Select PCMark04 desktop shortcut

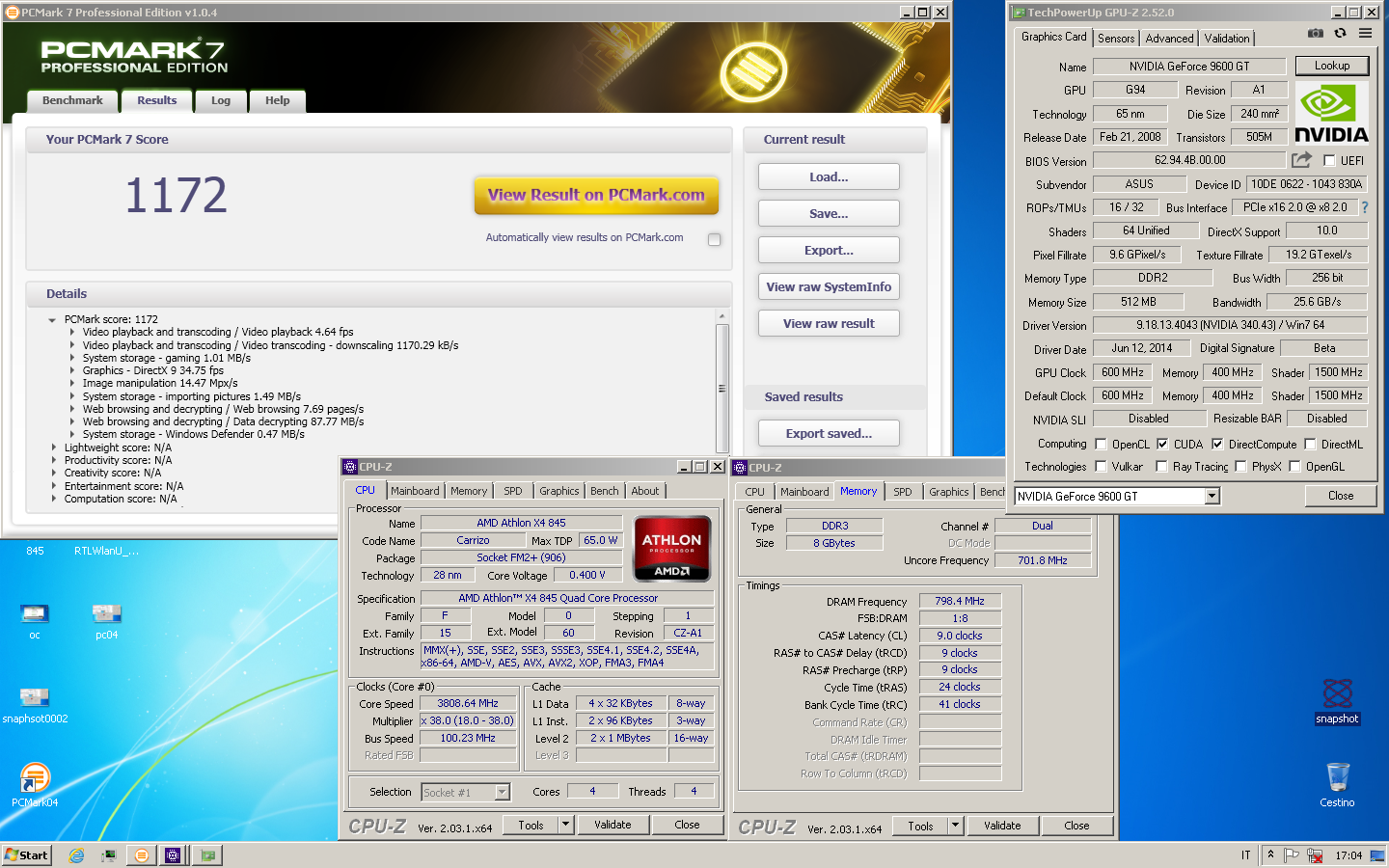(x=35, y=785)
